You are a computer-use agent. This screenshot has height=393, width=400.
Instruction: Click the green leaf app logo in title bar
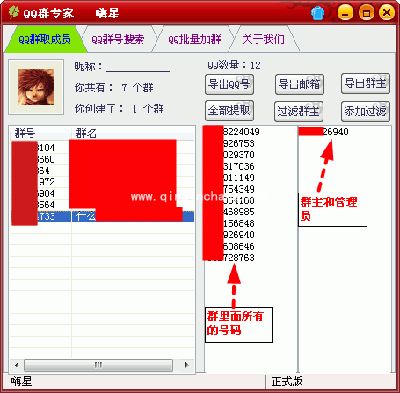(13, 12)
